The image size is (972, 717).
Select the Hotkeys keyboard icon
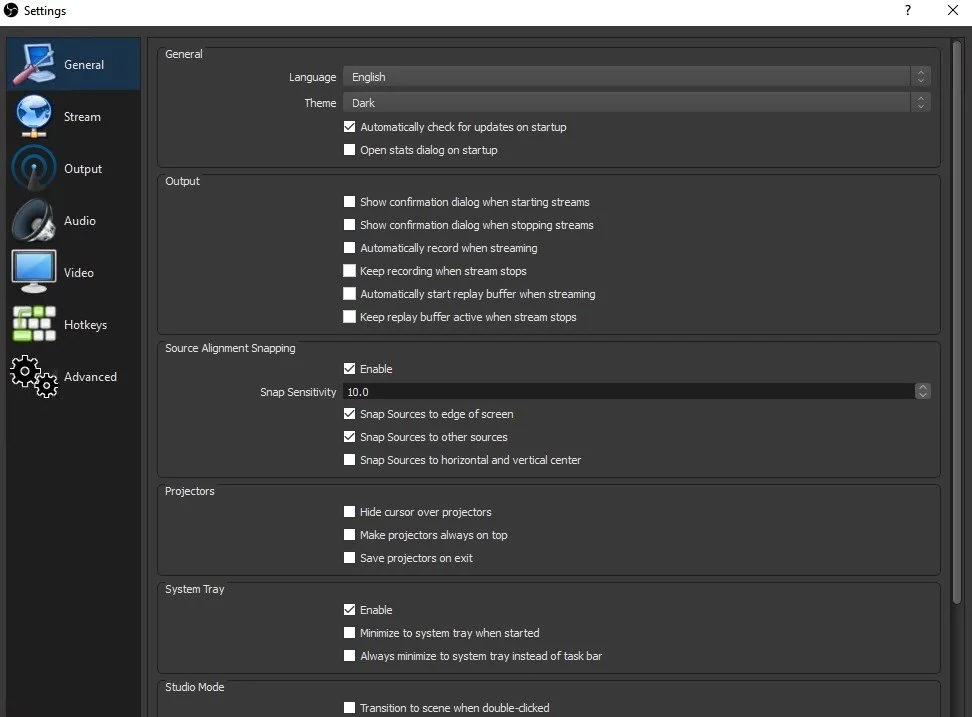tap(34, 324)
